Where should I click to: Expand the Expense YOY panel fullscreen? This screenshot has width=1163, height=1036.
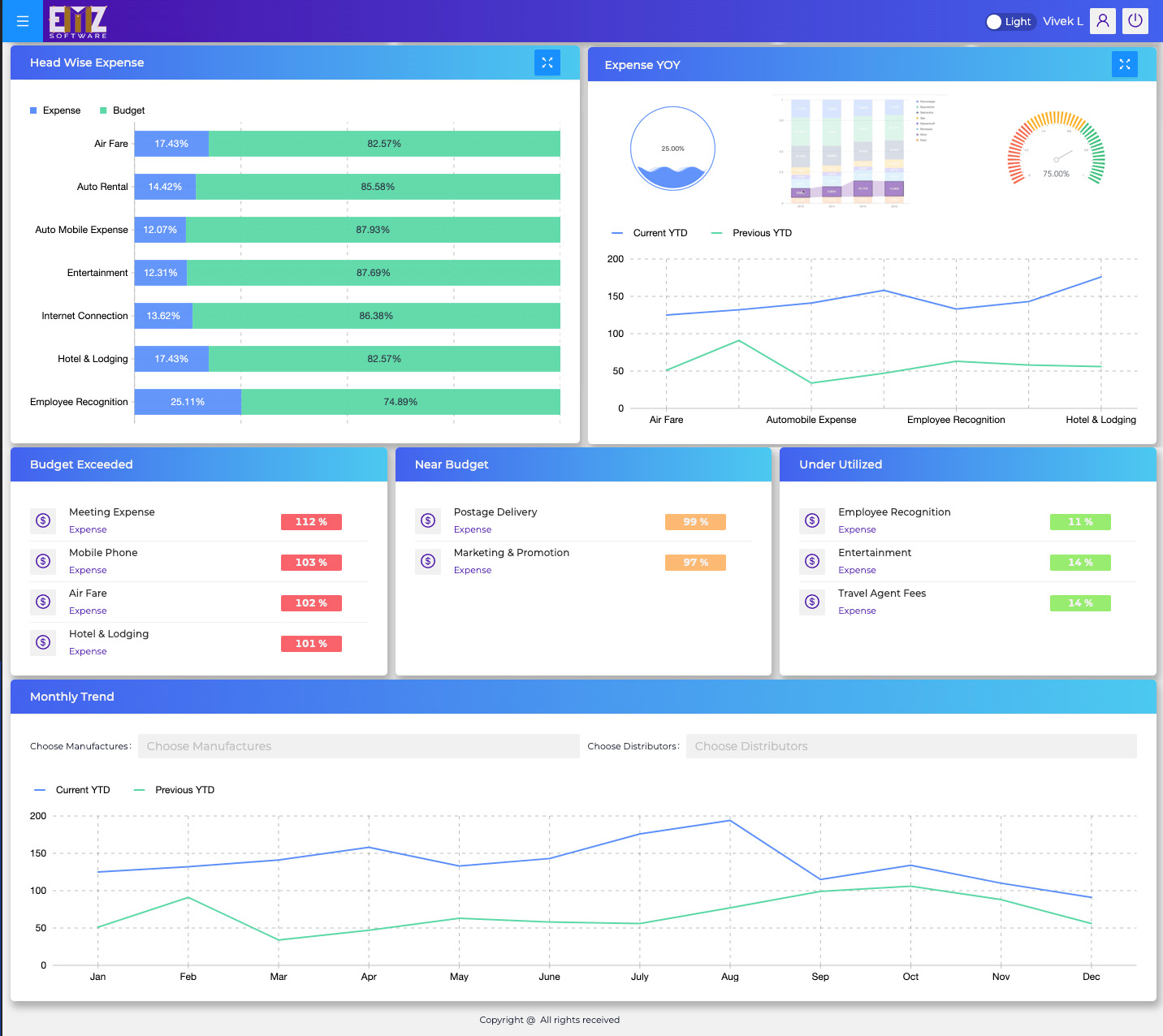coord(1124,64)
